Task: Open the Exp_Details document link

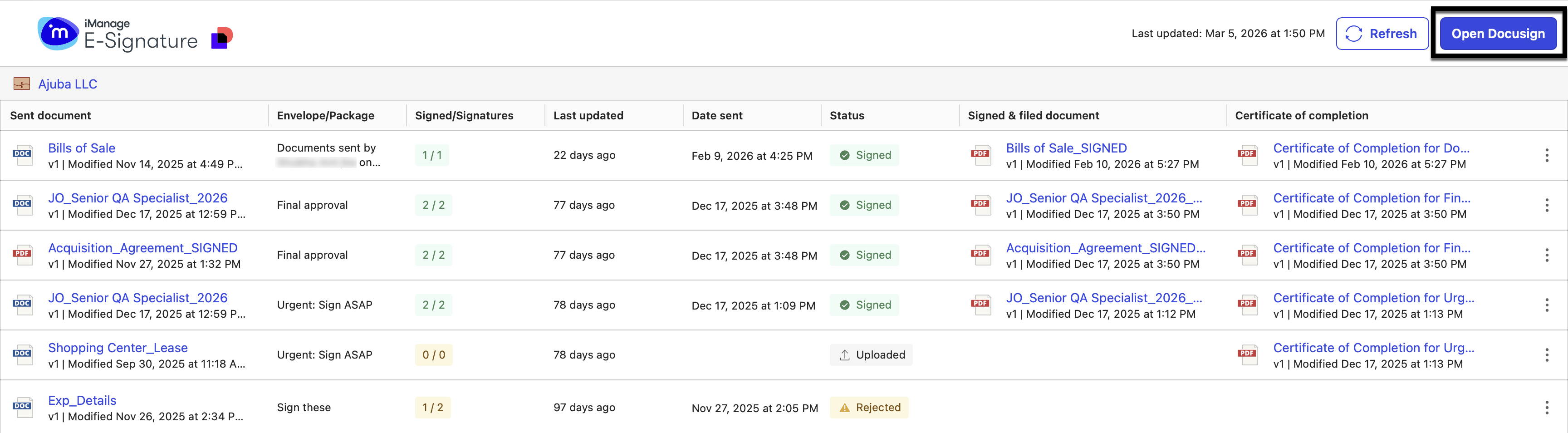Action: 82,400
